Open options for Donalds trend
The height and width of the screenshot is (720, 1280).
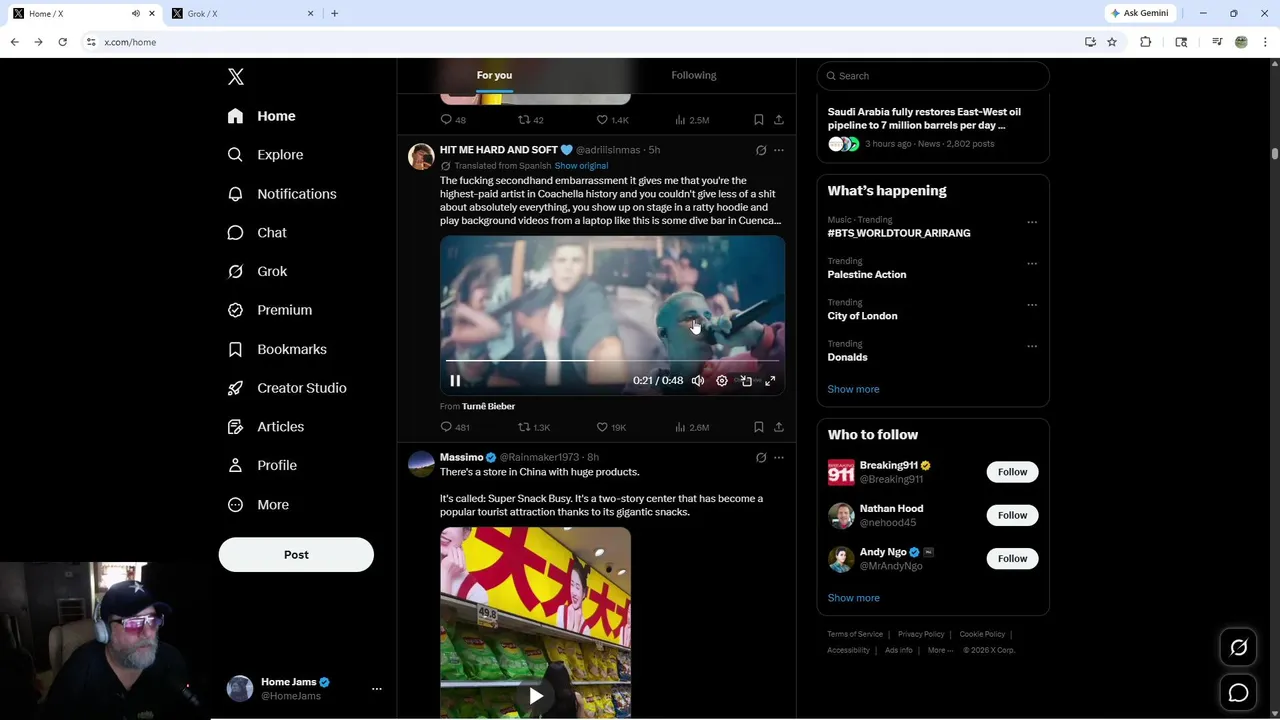tap(1032, 346)
